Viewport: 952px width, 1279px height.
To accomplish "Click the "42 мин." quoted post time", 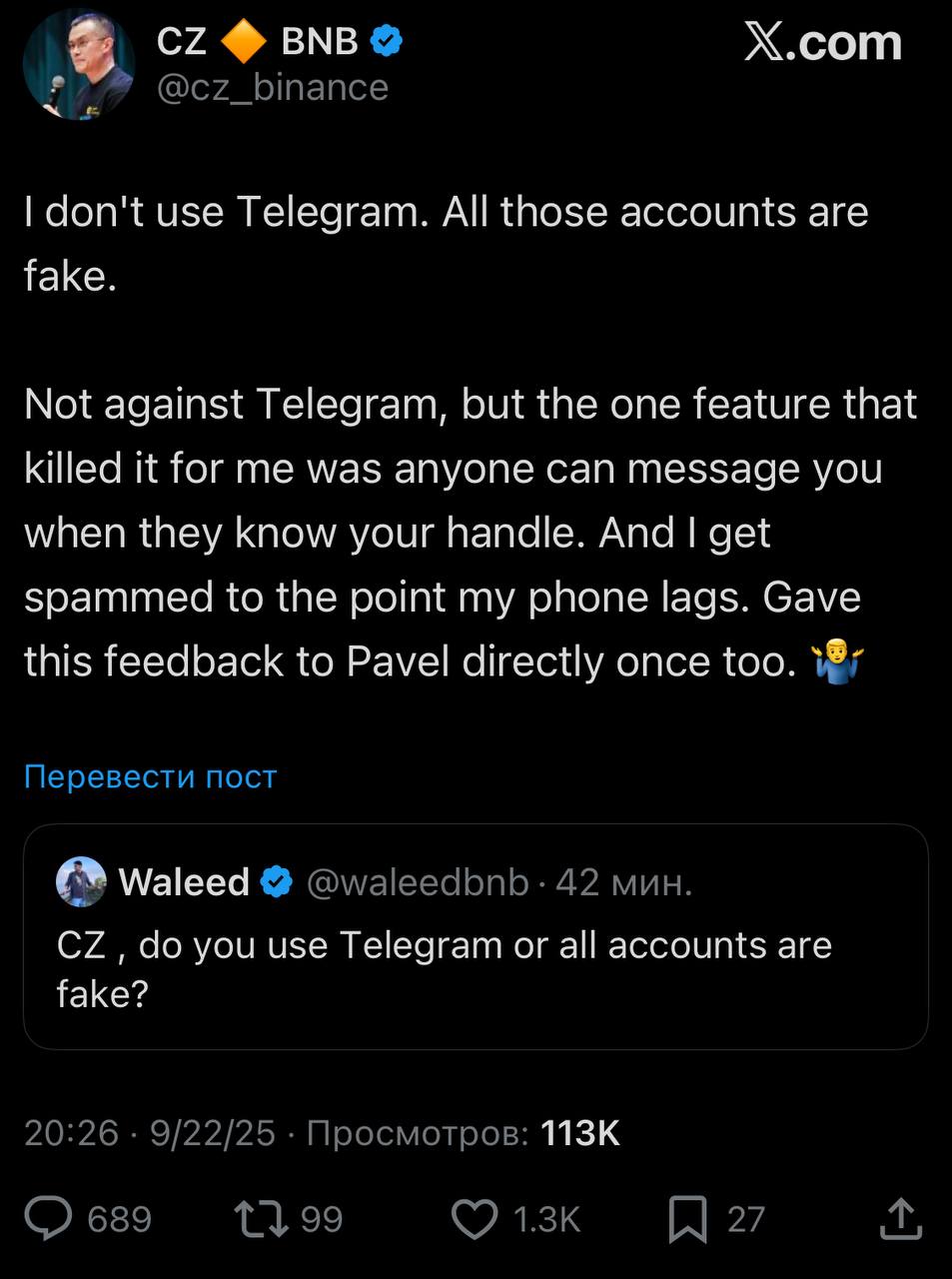I will 623,882.
